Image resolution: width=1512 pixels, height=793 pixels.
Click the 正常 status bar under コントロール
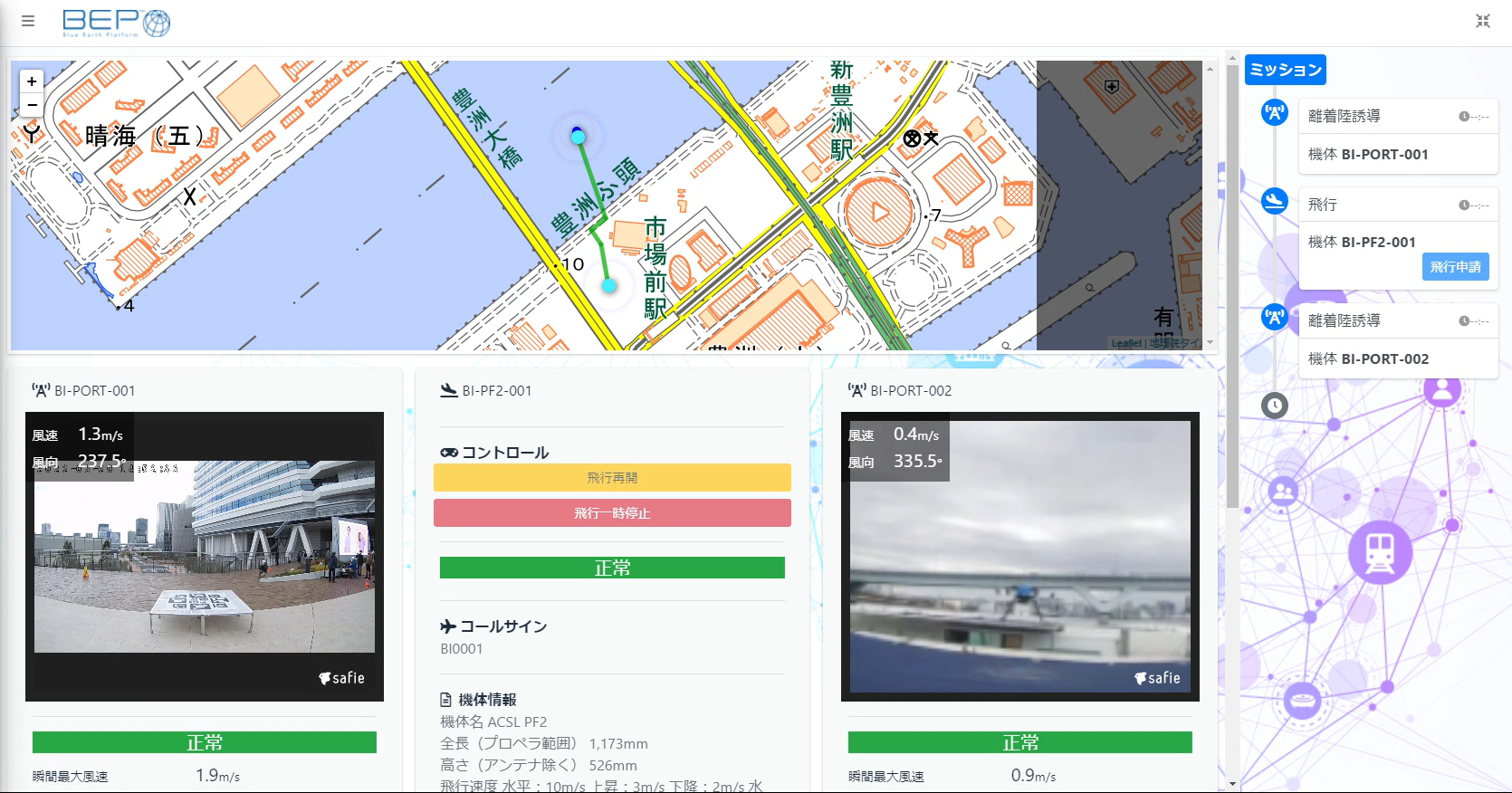tap(612, 568)
